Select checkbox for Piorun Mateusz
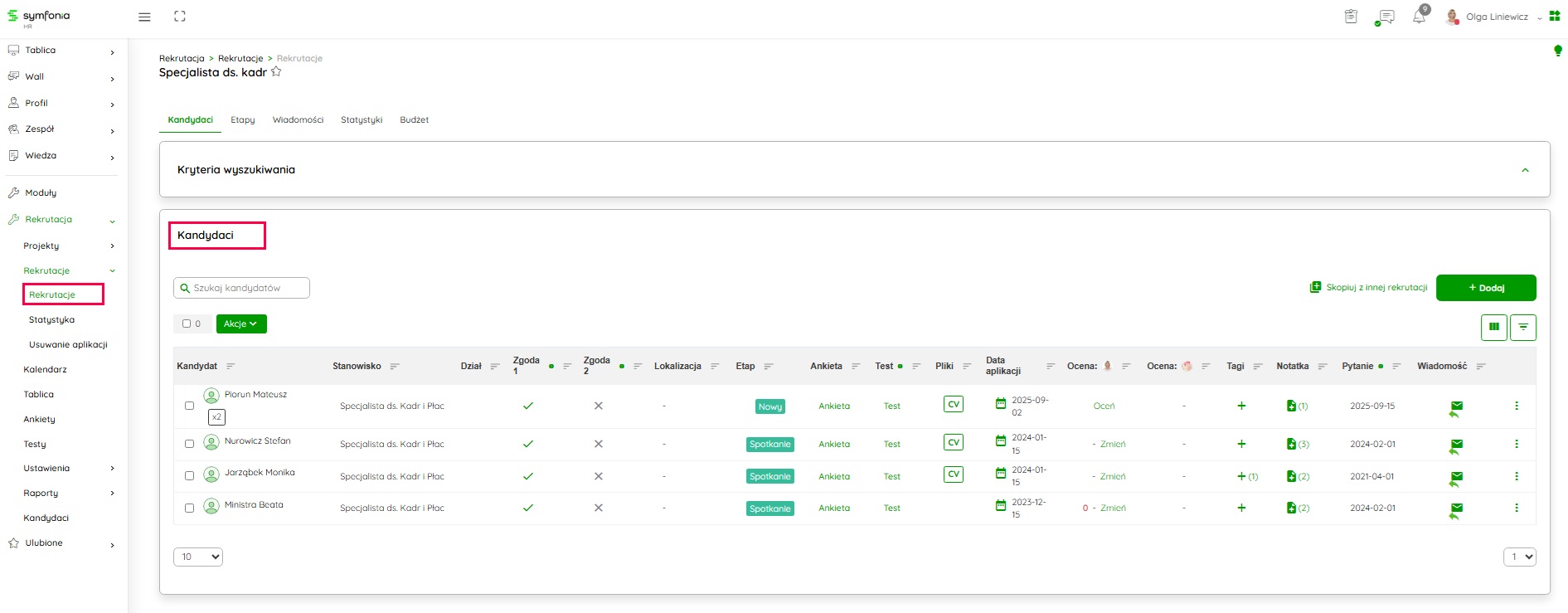Viewport: 1568px width, 613px height. pyautogui.click(x=189, y=406)
